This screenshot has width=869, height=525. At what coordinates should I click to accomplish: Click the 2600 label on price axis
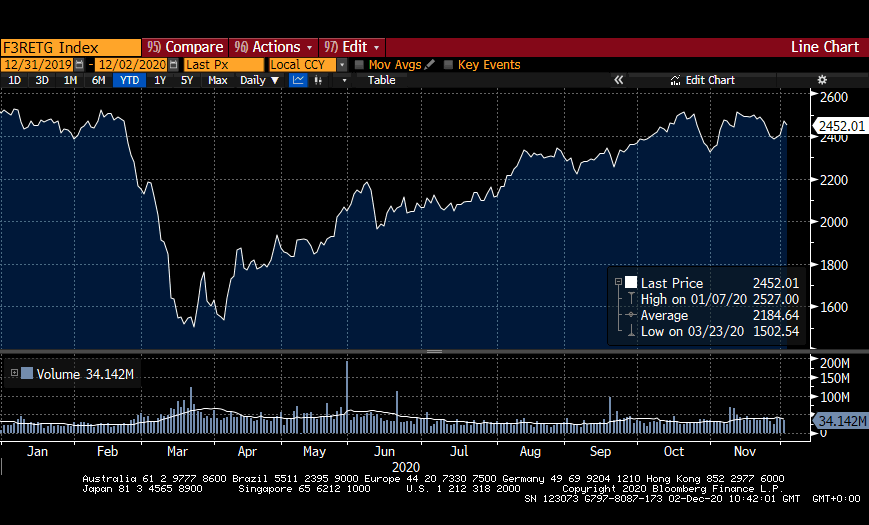pyautogui.click(x=834, y=97)
